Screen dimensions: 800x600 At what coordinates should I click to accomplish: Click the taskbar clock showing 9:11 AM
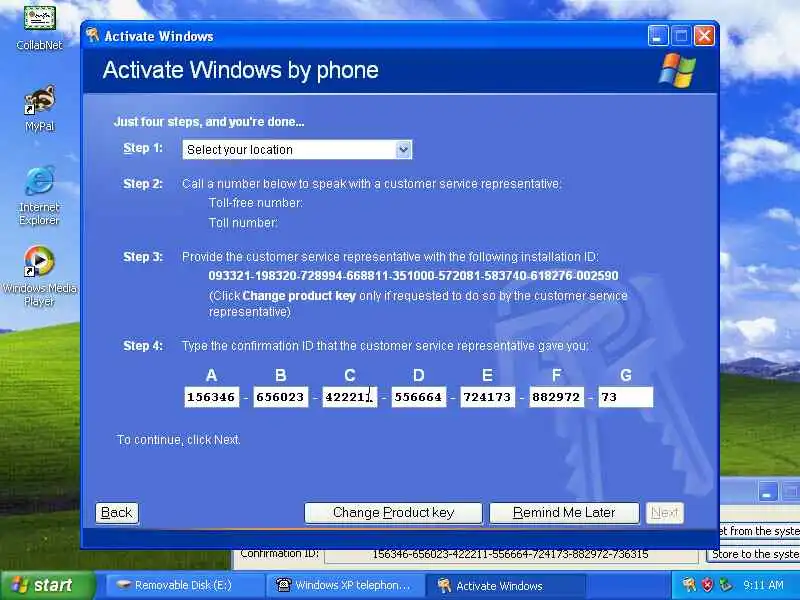click(763, 585)
